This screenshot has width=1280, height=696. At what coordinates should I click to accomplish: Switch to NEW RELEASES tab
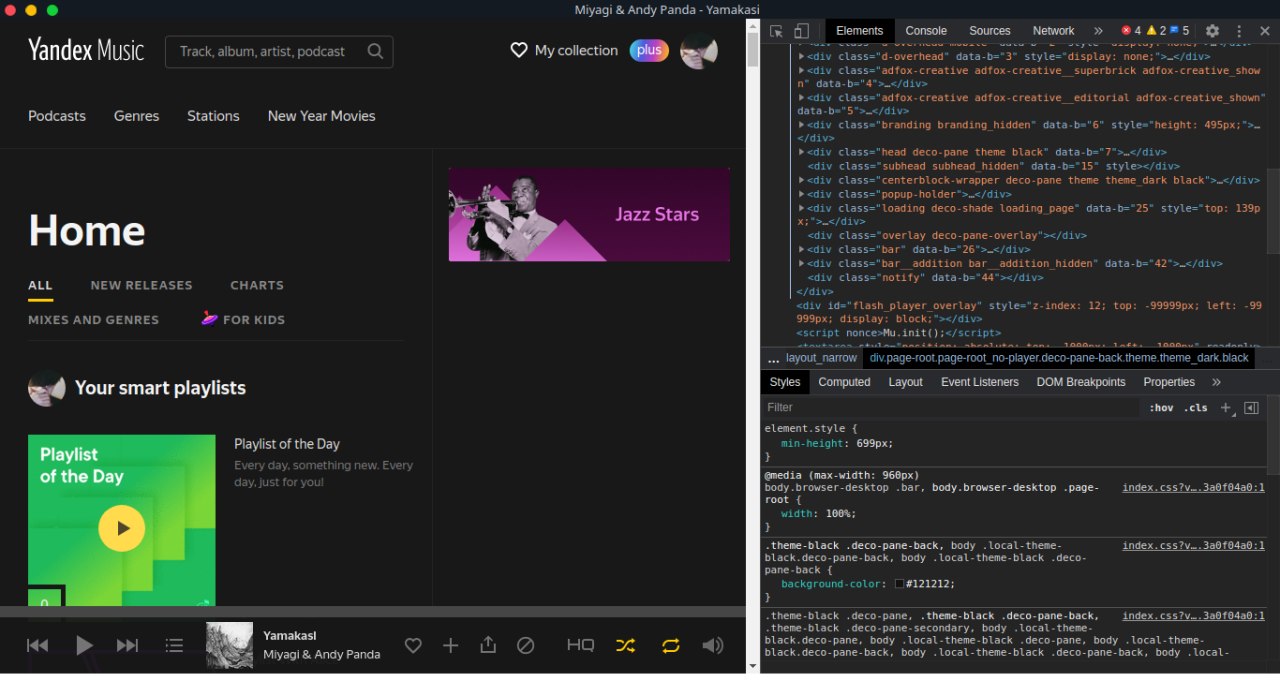pos(141,285)
